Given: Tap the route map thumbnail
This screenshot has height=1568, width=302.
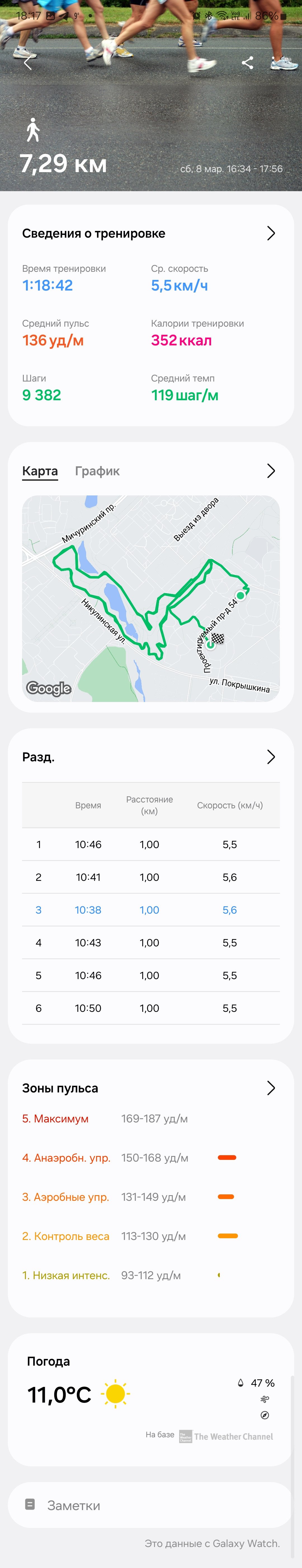Looking at the screenshot, I should click(x=151, y=598).
